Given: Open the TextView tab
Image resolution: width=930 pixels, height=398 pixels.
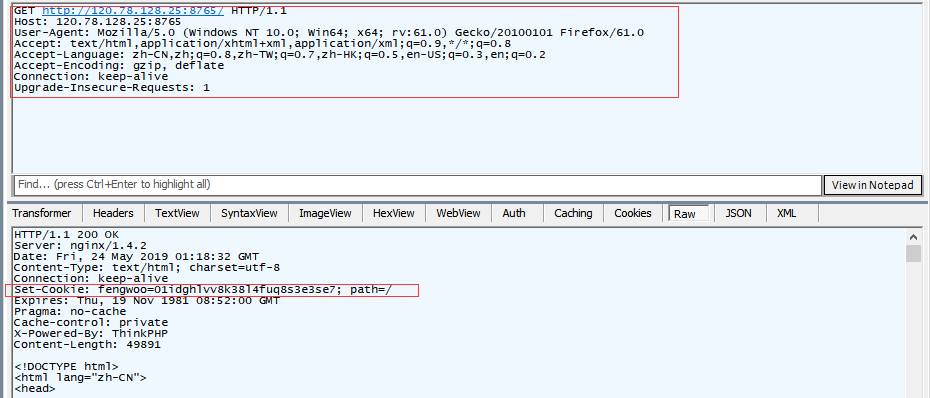Looking at the screenshot, I should point(177,214).
